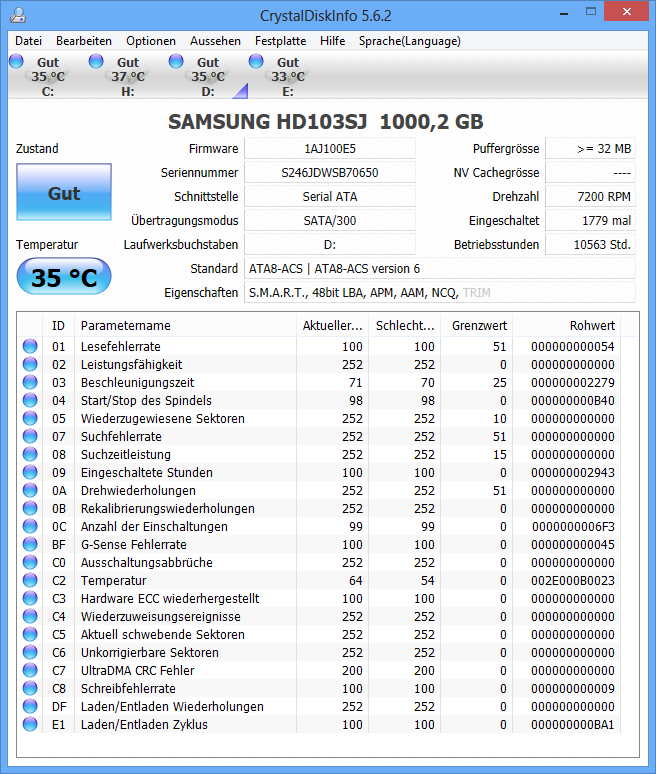Click the Parametername column header

[x=185, y=325]
